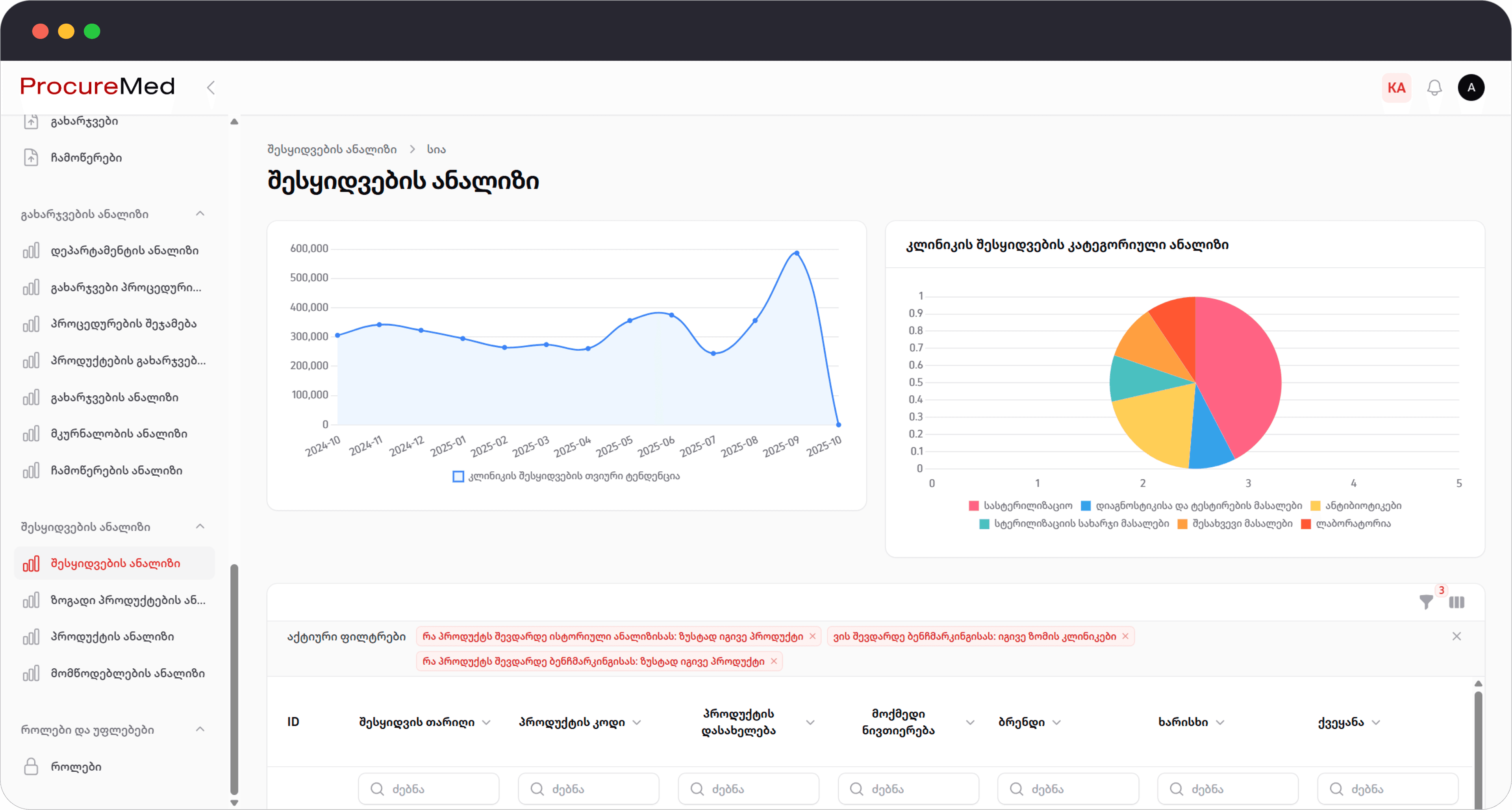The height and width of the screenshot is (810, 1512).
Task: Open the მომწოდებლების ანალიზი menu item
Action: (127, 673)
